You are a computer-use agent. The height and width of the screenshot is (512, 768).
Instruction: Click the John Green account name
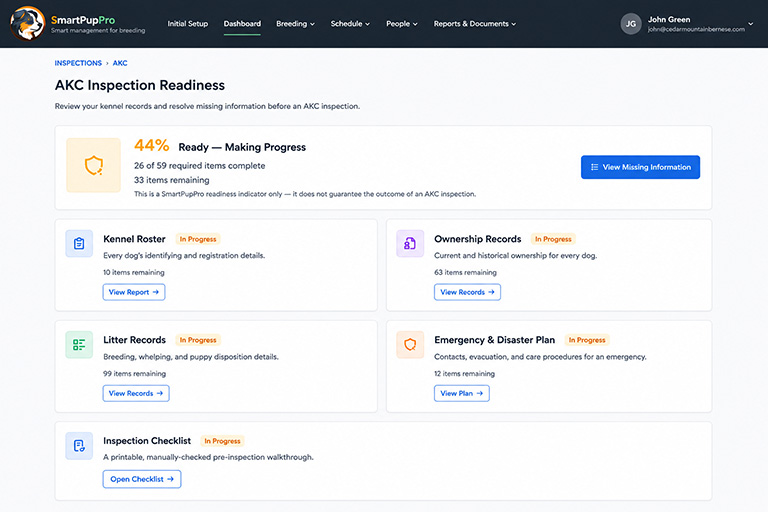669,20
